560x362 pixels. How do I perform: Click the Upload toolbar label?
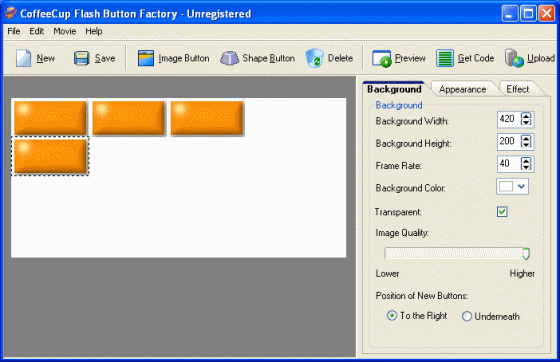pos(541,58)
